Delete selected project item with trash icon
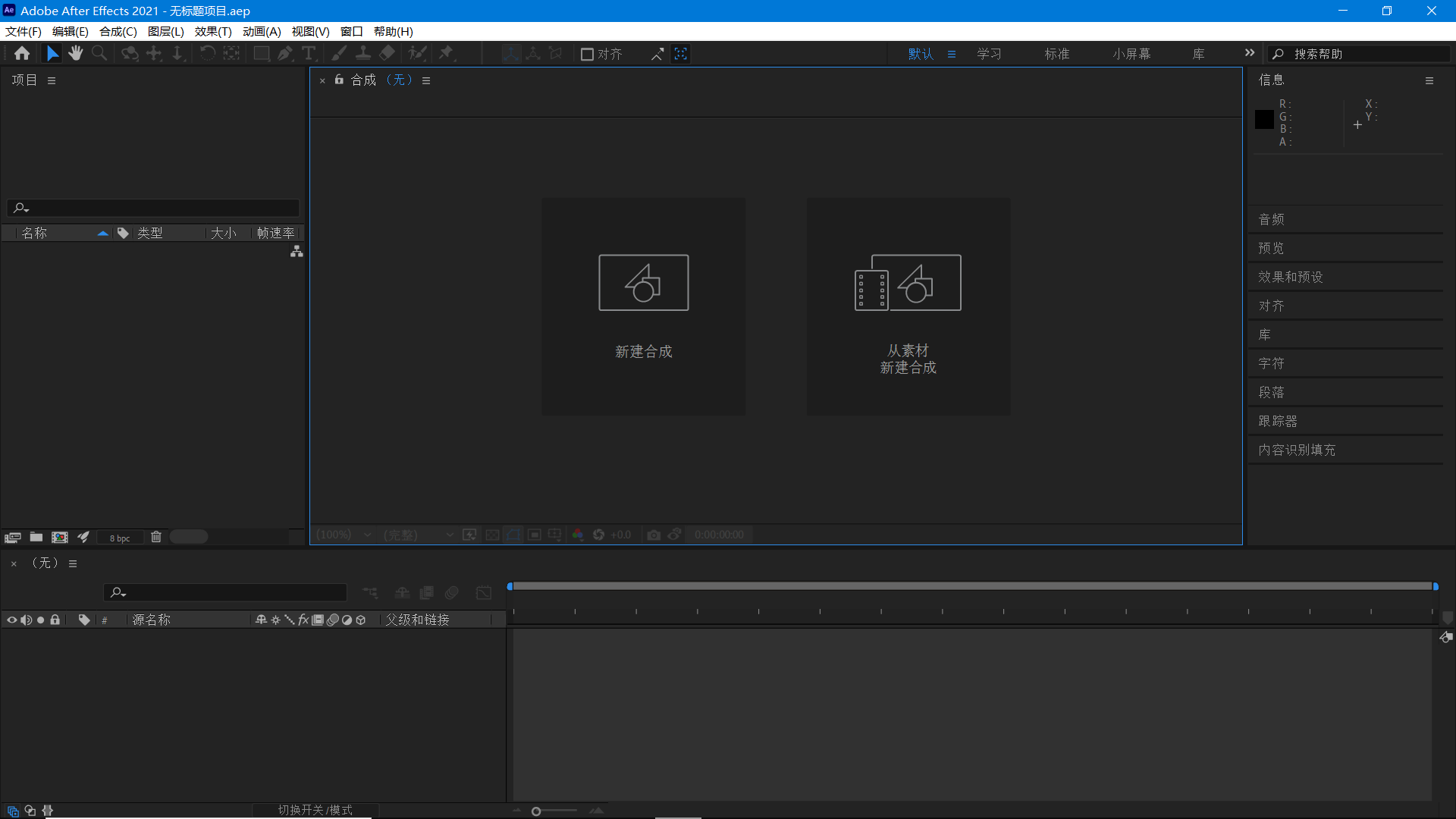This screenshot has width=1456, height=819. point(156,537)
